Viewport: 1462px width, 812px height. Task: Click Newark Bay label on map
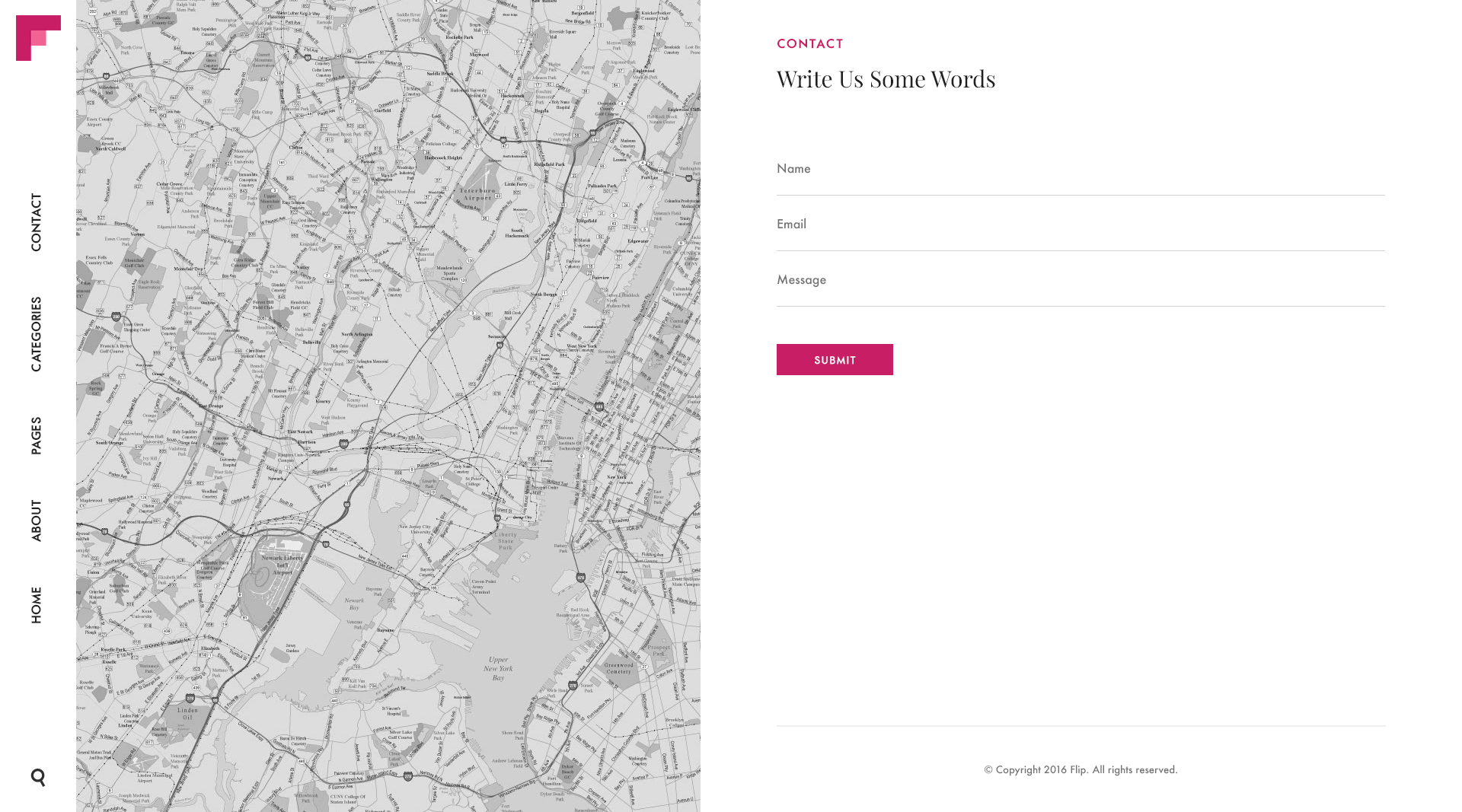pyautogui.click(x=354, y=603)
